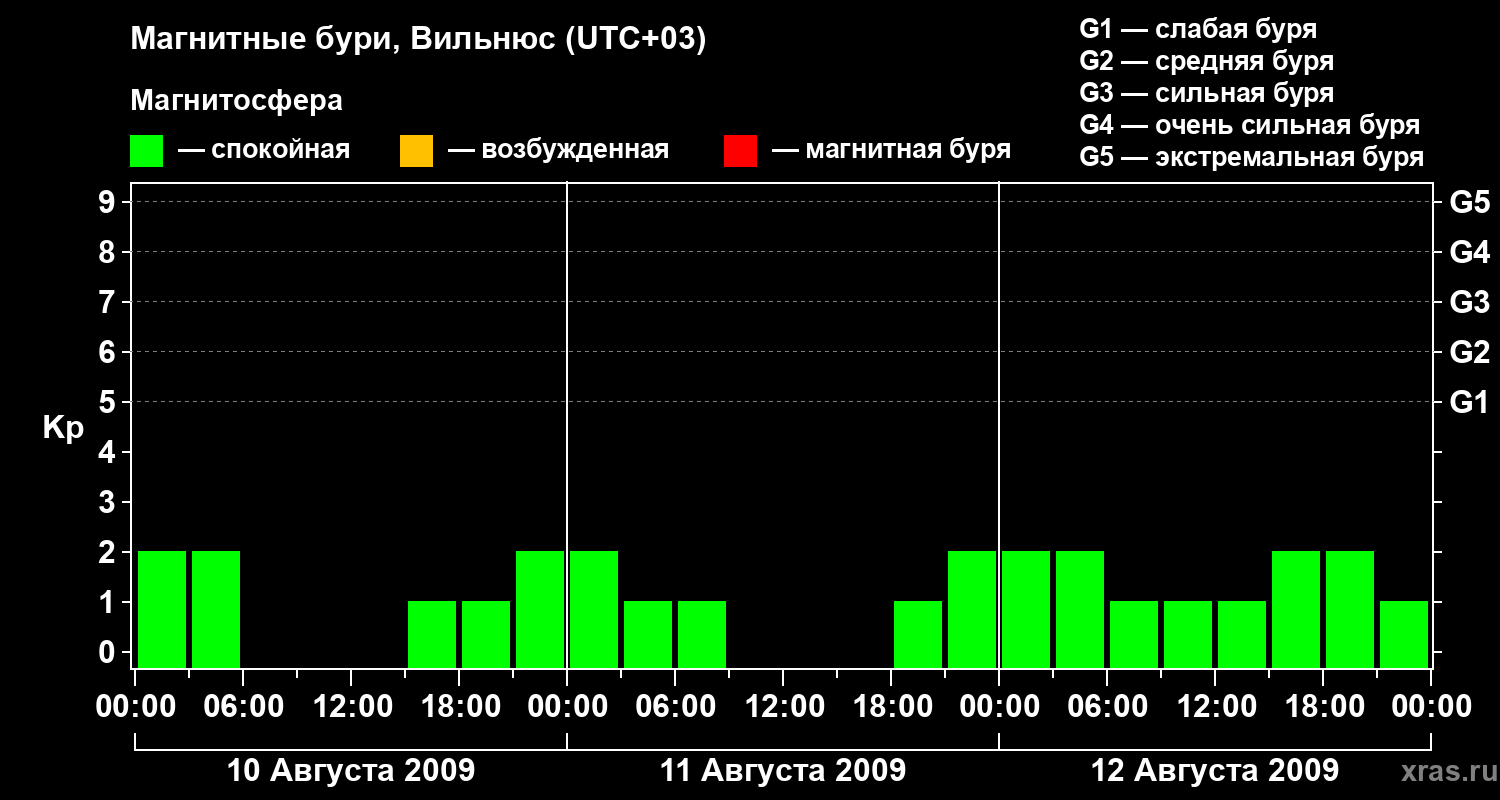Viewport: 1500px width, 800px height.
Task: Click the '06:00' tick label above 10 Августа
Action: [x=243, y=707]
